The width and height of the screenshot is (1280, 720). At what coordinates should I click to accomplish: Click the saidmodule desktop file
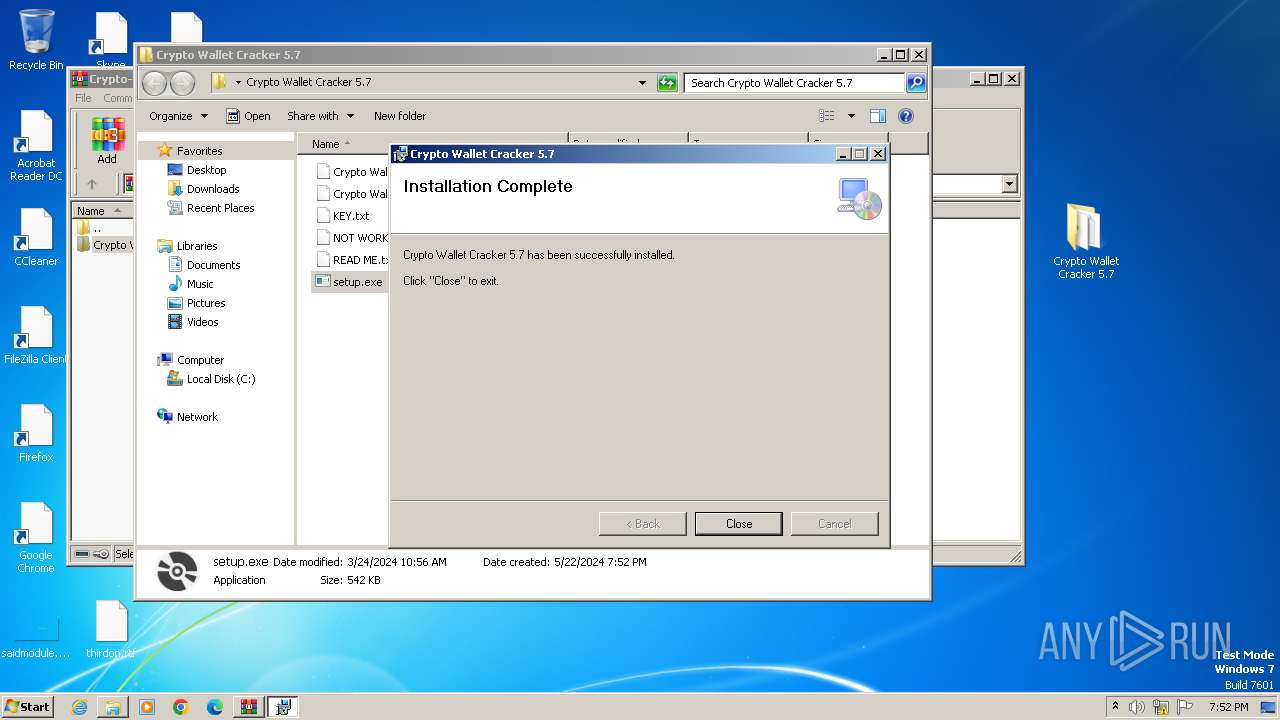(36, 636)
